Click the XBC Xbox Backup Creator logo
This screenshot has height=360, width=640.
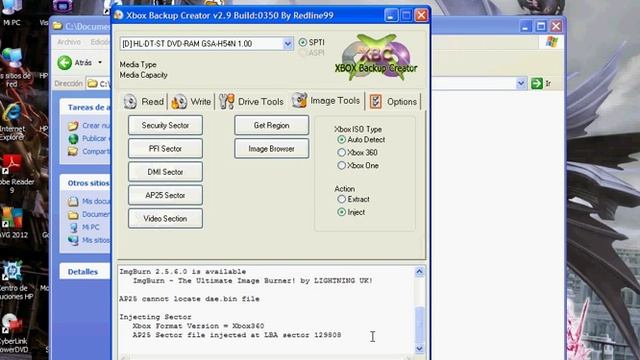click(x=376, y=57)
